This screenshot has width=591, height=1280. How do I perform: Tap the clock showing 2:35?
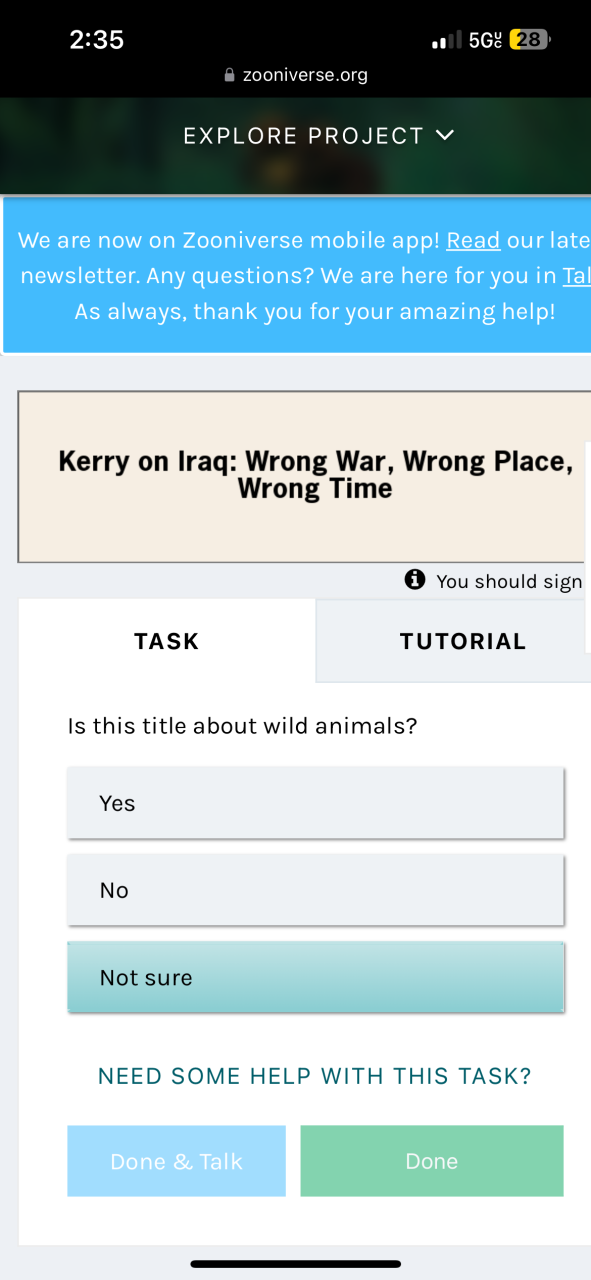[x=97, y=40]
